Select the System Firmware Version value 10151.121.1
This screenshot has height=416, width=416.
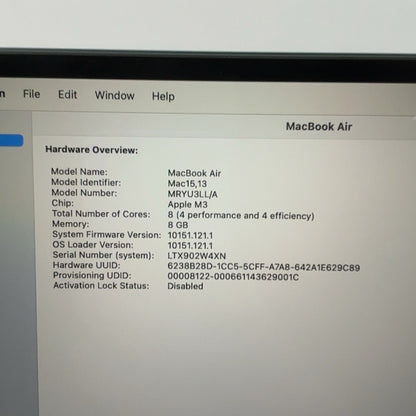point(190,235)
